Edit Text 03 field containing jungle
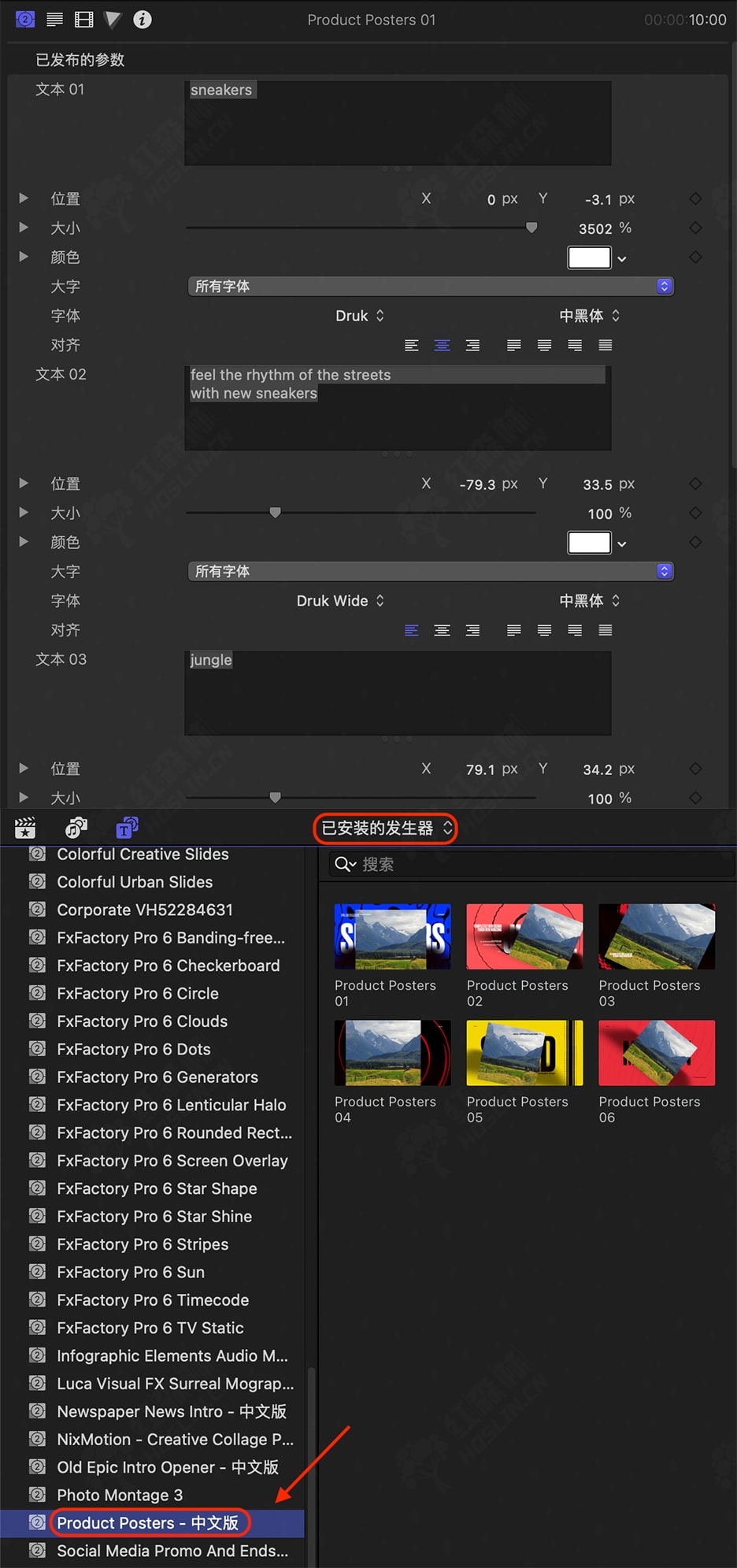 [398, 693]
